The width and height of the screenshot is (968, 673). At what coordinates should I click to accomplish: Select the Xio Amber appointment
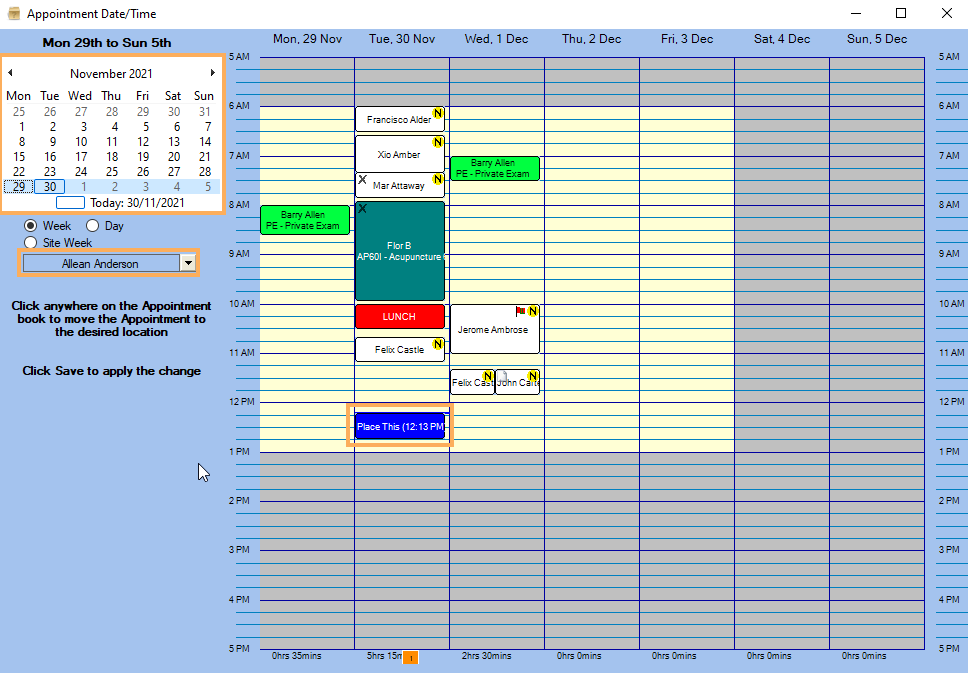[x=399, y=154]
